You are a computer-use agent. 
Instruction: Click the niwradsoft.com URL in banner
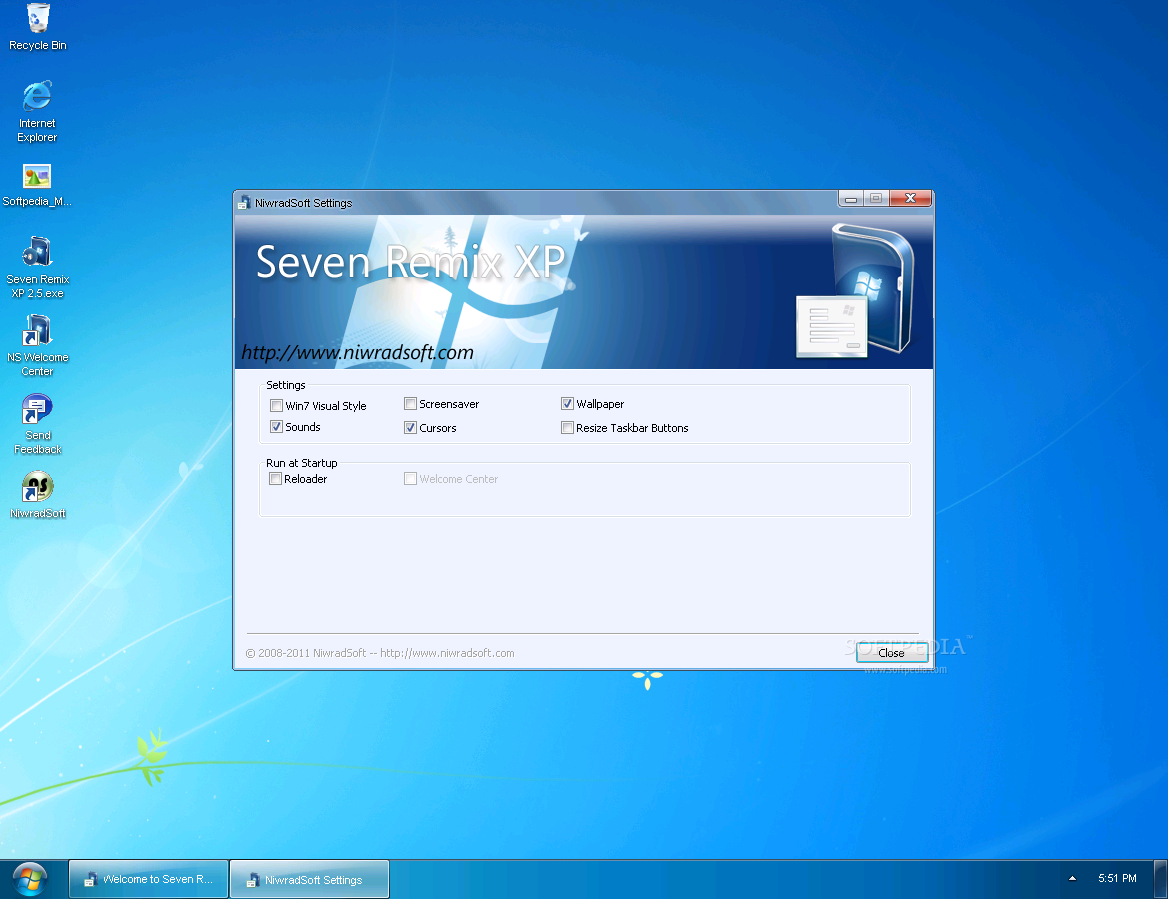(358, 352)
